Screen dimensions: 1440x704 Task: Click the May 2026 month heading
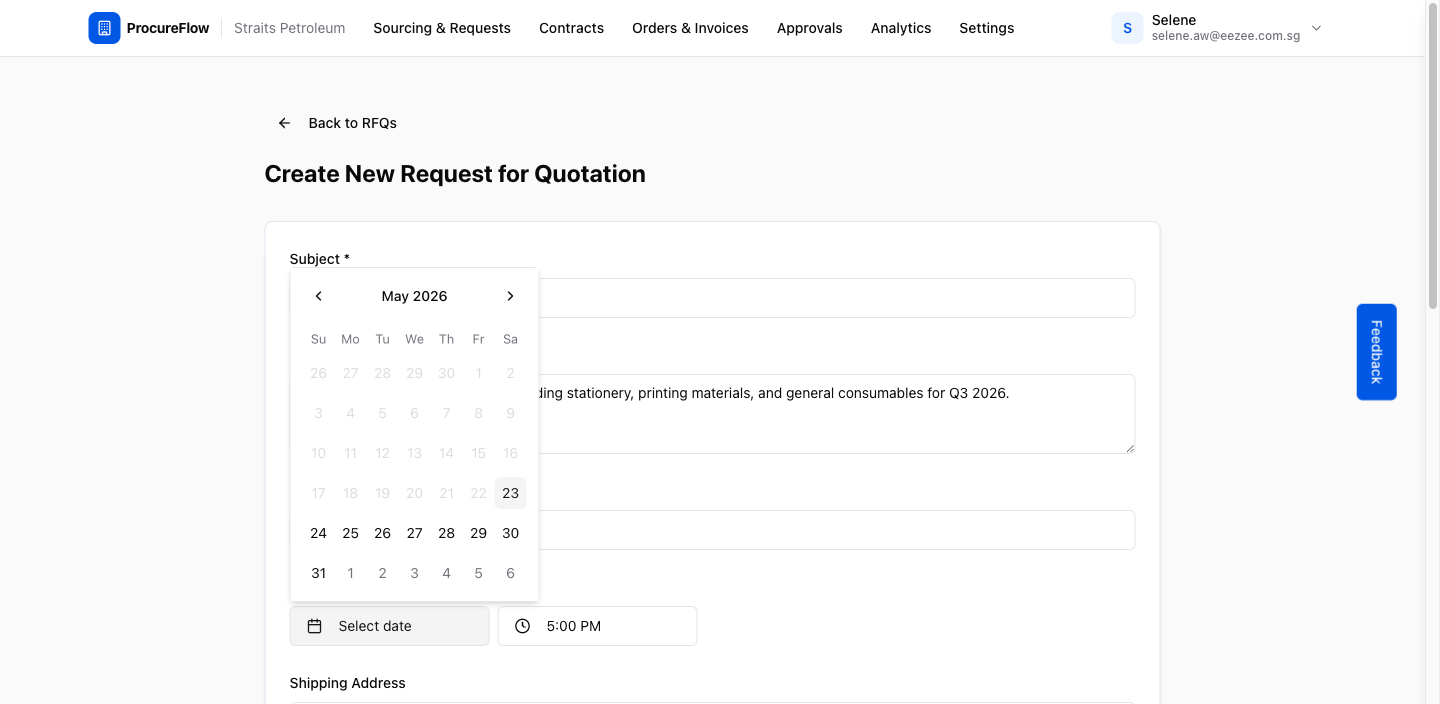click(414, 296)
